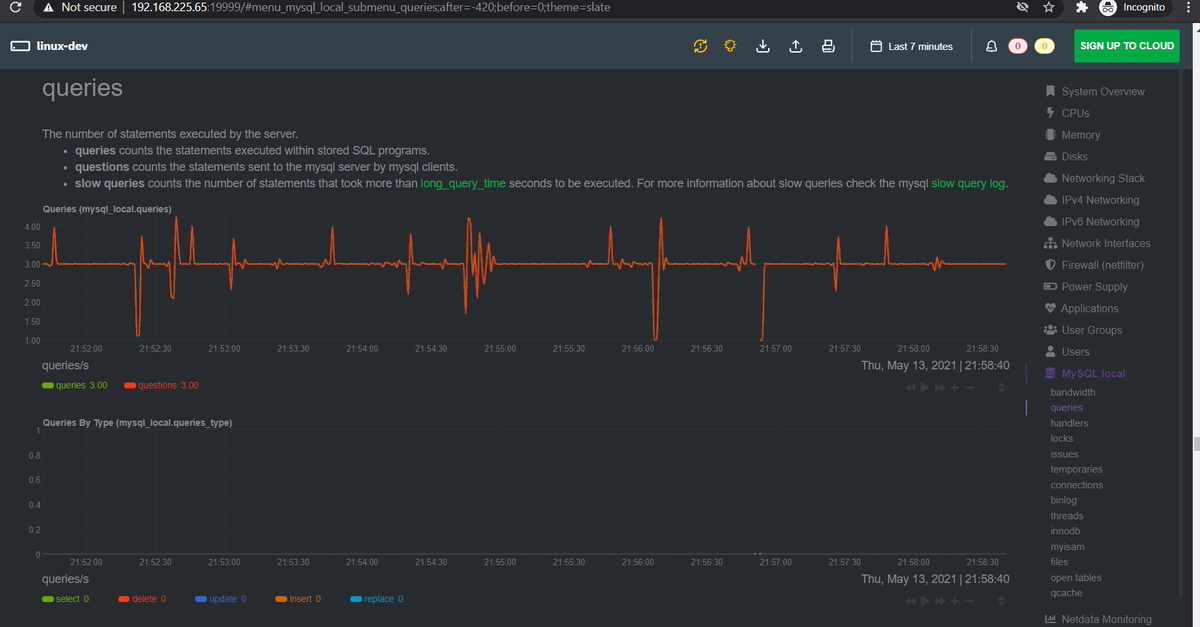Screen dimensions: 1200x627
Task: Click the yellow update refresh icon in toolbar
Action: tap(701, 45)
